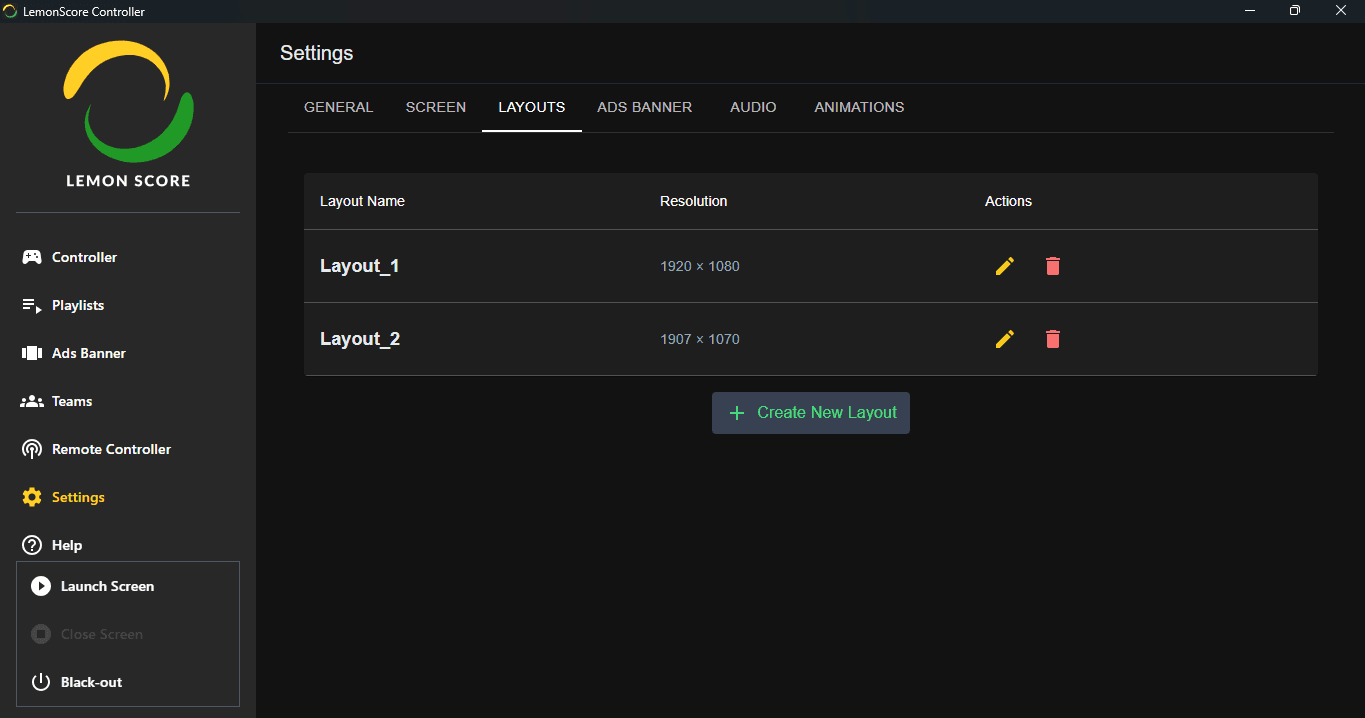Open the Ads Banner settings tab
Viewport: 1365px width, 718px height.
point(644,107)
